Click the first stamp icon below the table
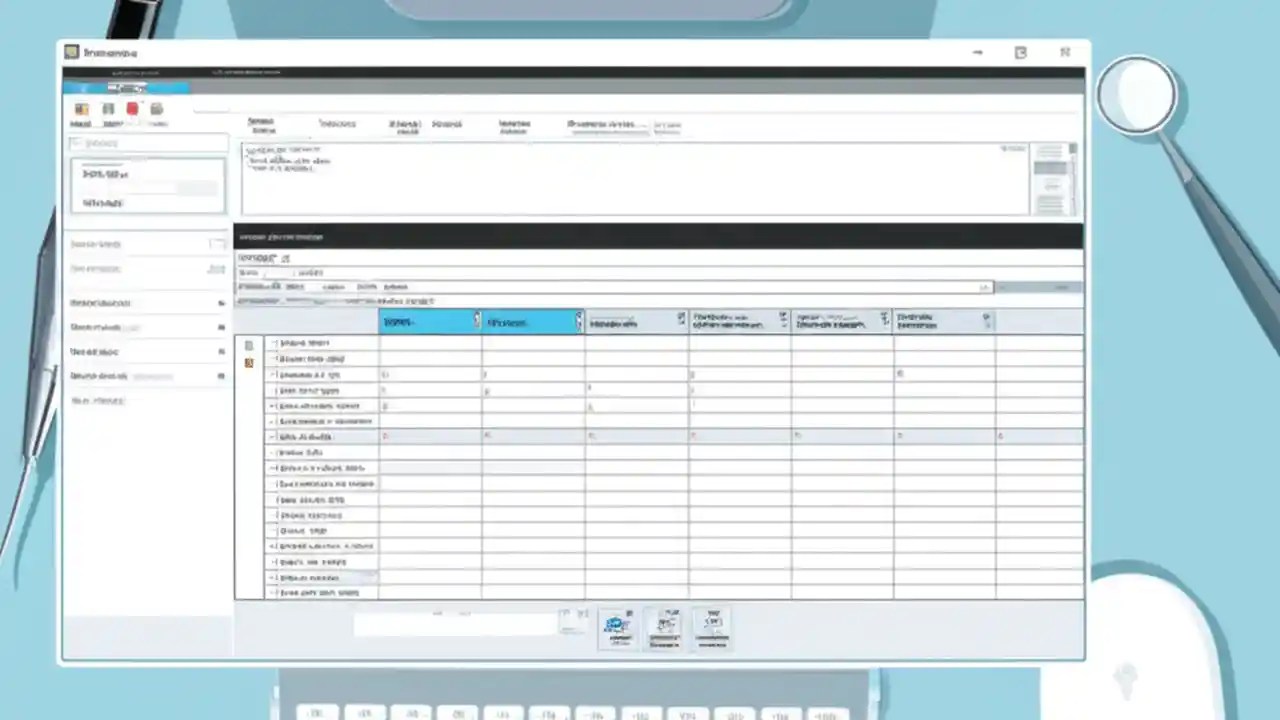Screen dimensions: 1280x720 pos(618,625)
